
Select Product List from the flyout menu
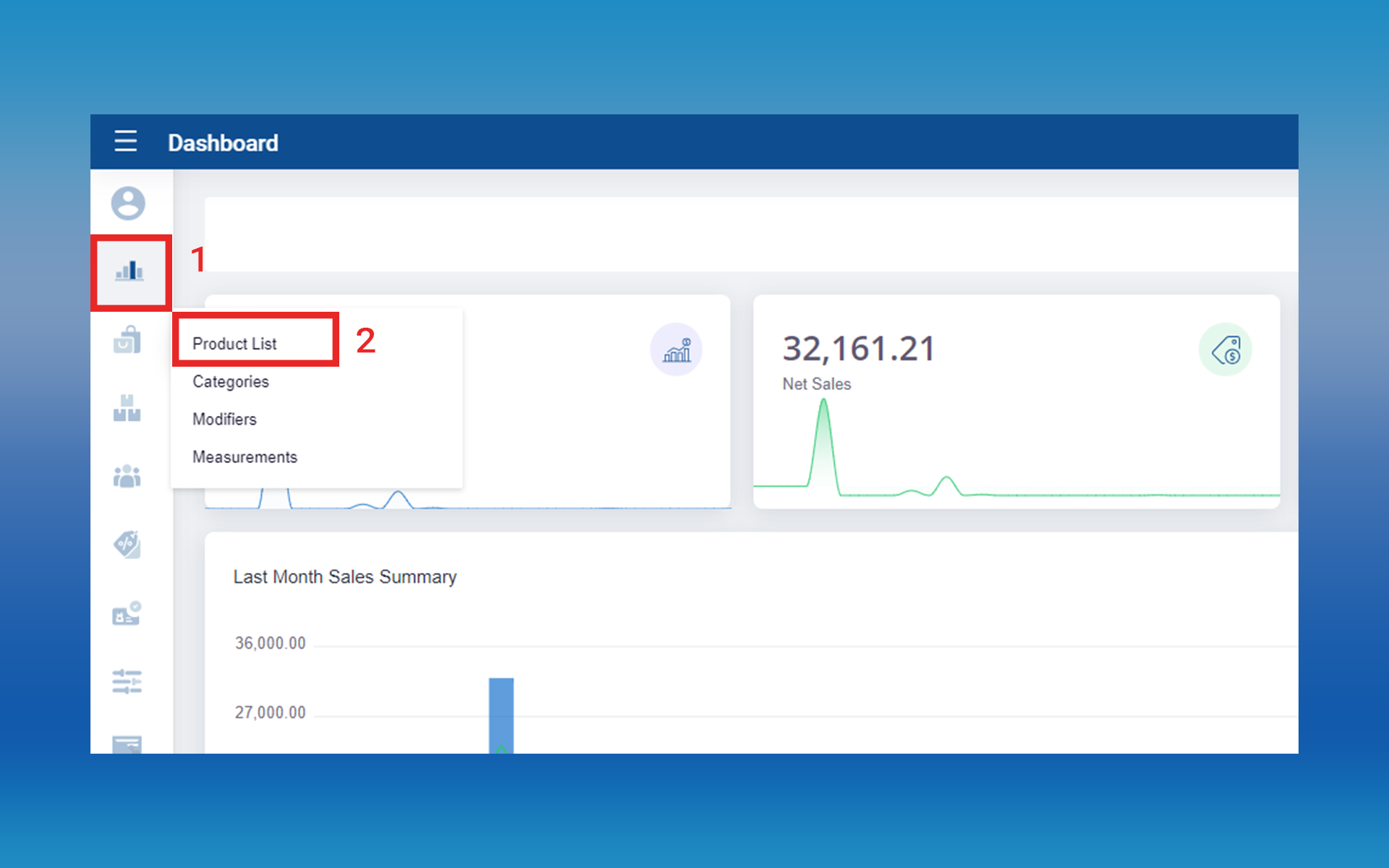[234, 344]
